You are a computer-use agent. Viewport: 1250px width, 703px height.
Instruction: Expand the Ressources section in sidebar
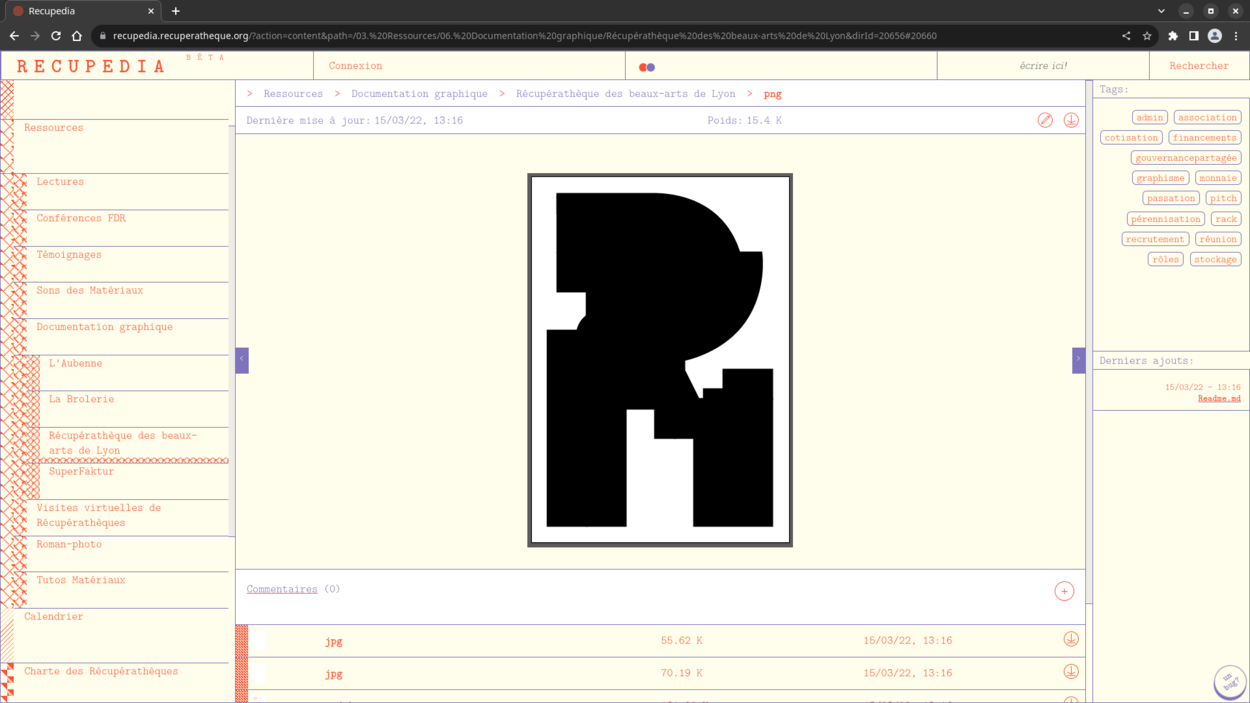pos(54,128)
